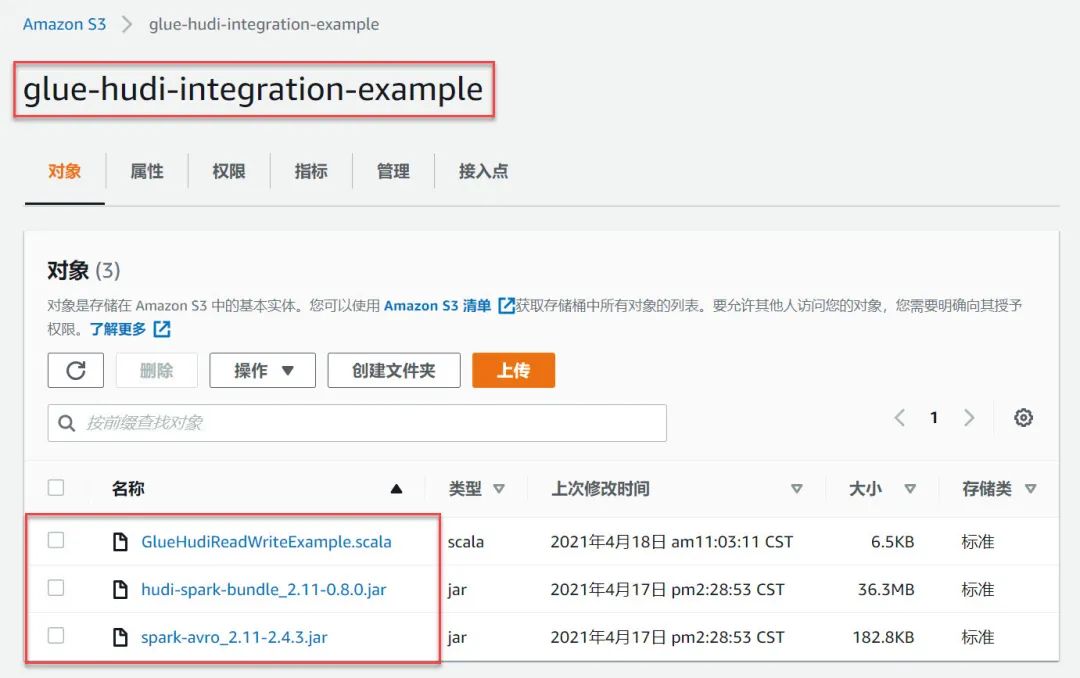Click the 182.8KB size cell
1080x678 pixels.
click(884, 637)
